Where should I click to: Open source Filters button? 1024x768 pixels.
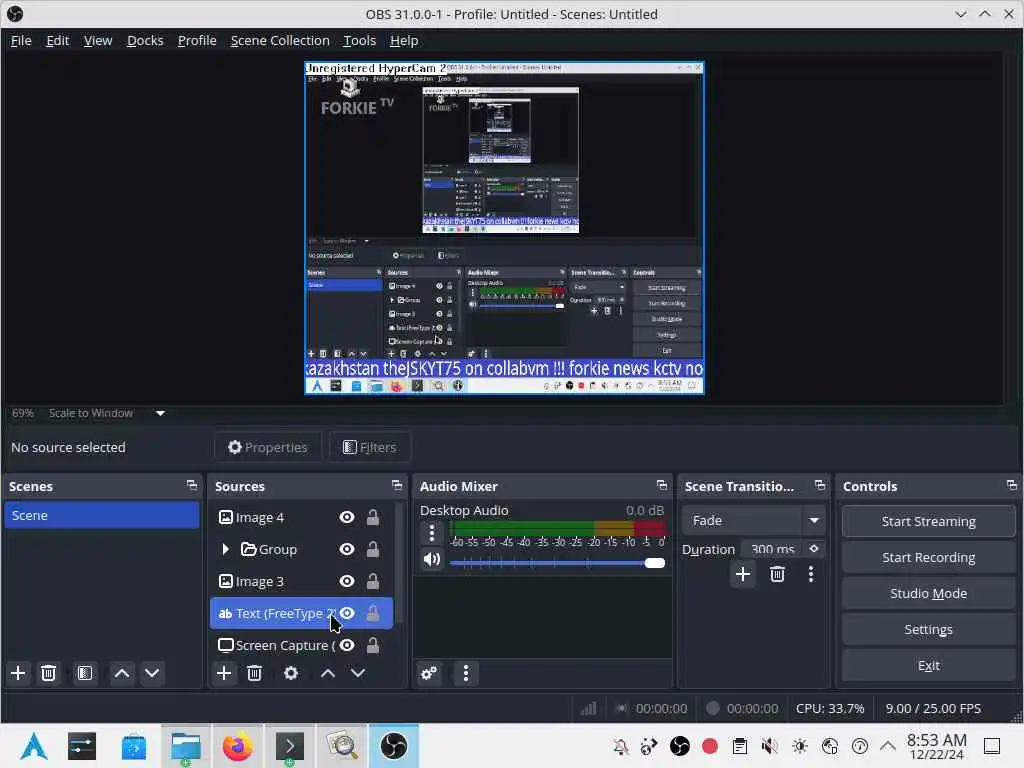[370, 447]
